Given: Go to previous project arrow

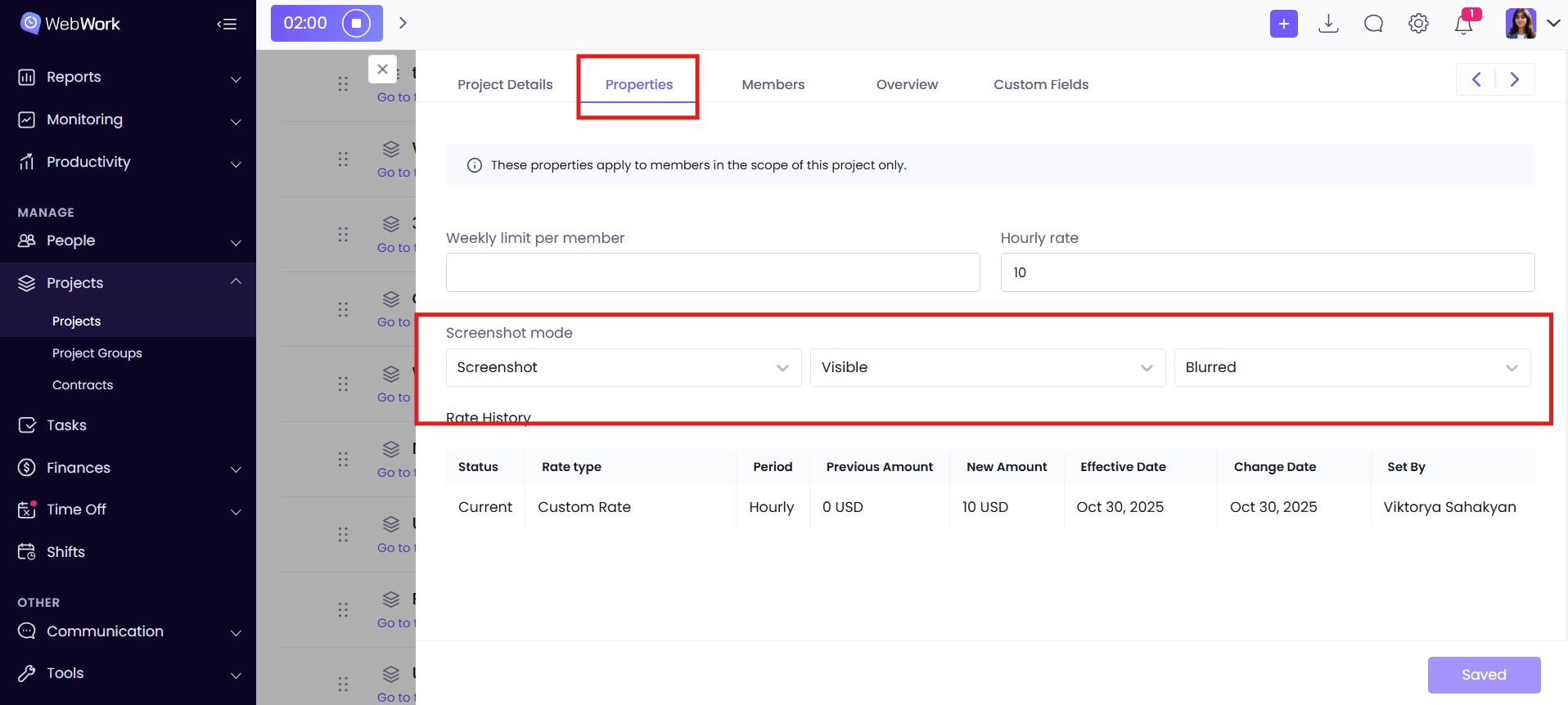Looking at the screenshot, I should pos(1476,79).
